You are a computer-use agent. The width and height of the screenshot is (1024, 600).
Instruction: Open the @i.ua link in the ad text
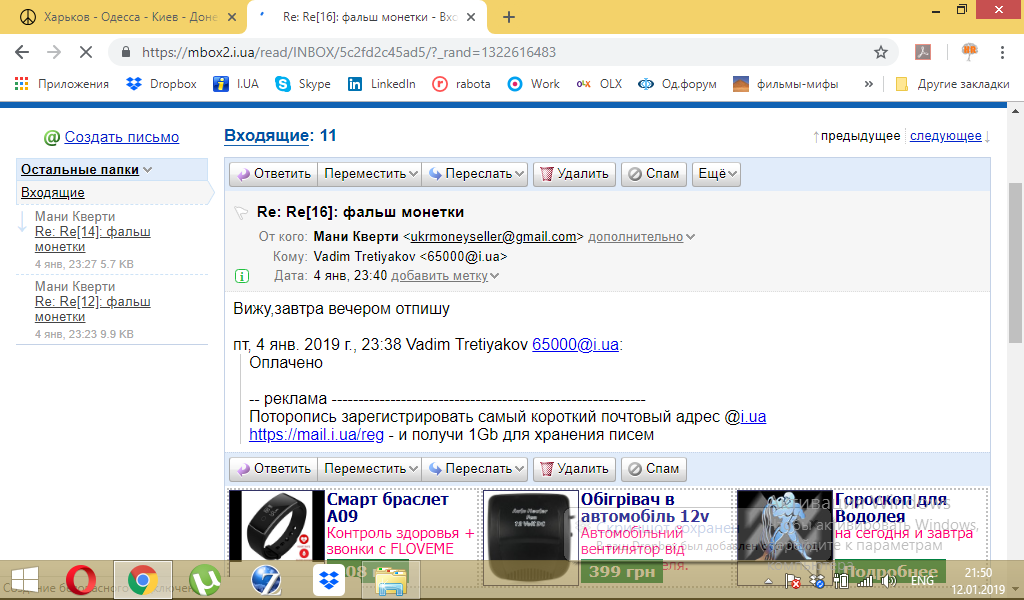pos(752,417)
